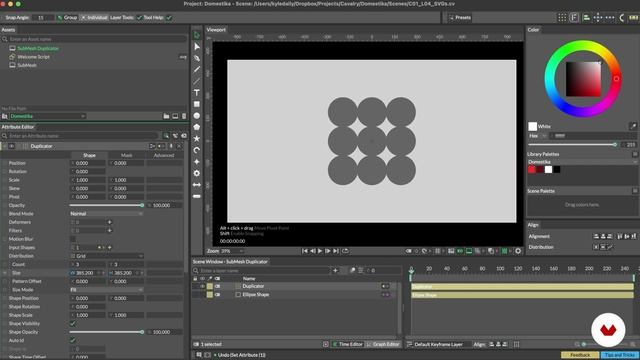The height and width of the screenshot is (360, 640).
Task: Open Presets menu in top bar
Action: [460, 18]
